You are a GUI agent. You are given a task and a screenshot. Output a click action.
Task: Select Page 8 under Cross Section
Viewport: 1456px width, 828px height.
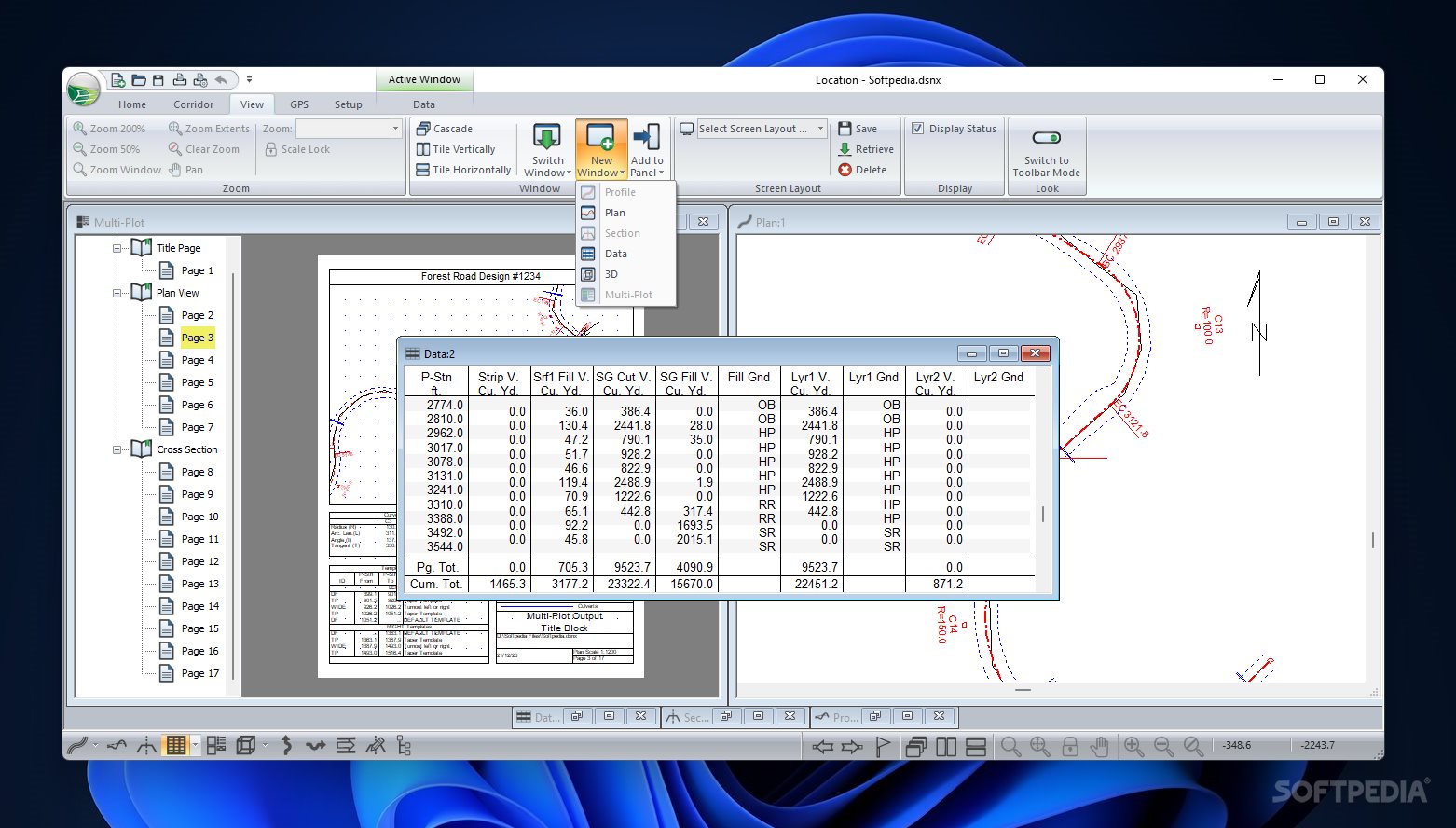(x=197, y=472)
